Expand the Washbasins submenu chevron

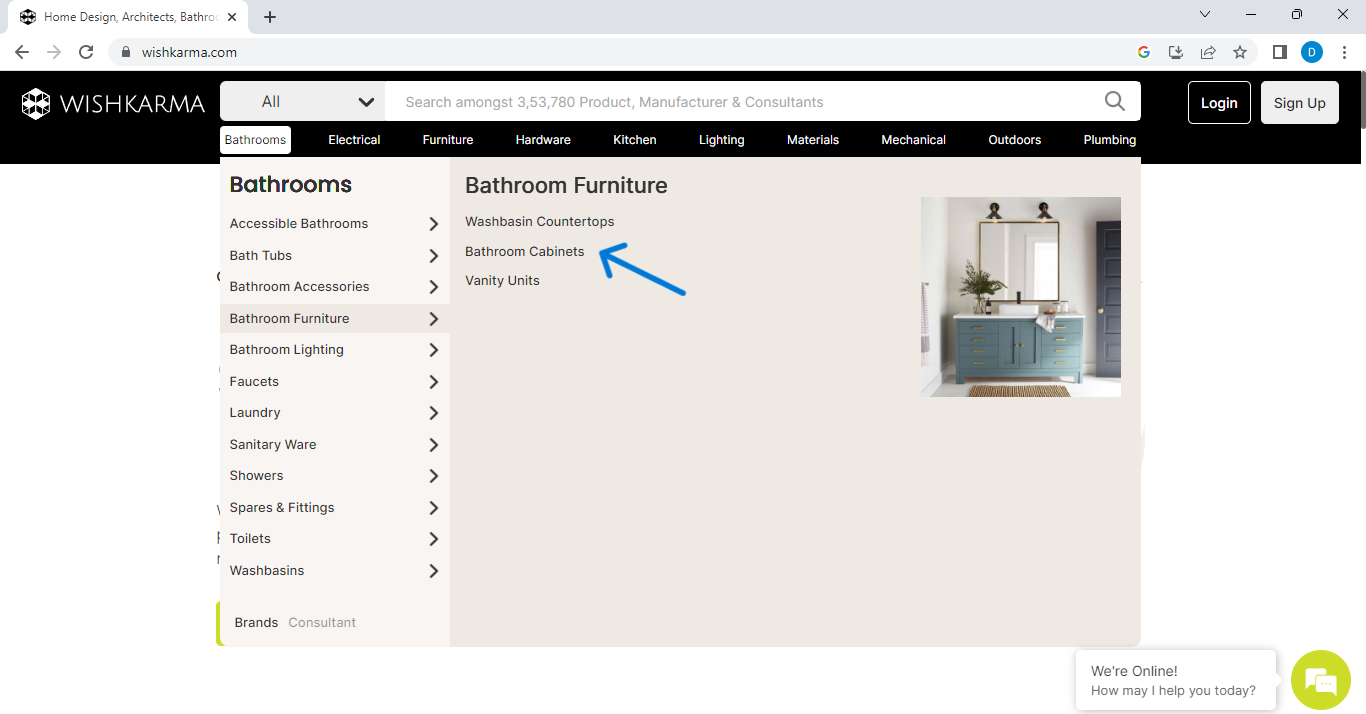(x=433, y=571)
